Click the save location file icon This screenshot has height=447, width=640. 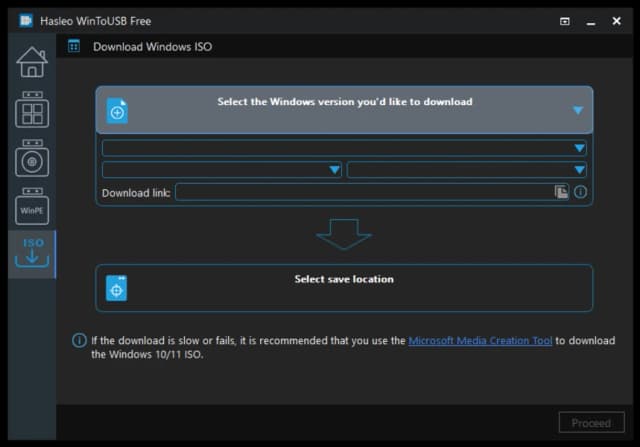coord(117,288)
